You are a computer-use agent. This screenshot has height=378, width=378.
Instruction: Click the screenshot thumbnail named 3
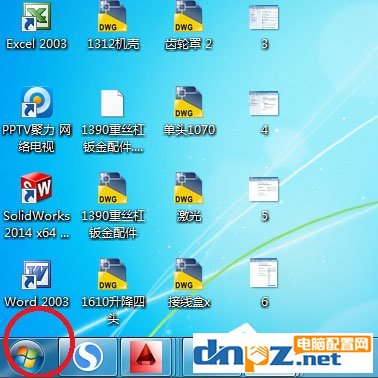point(264,17)
